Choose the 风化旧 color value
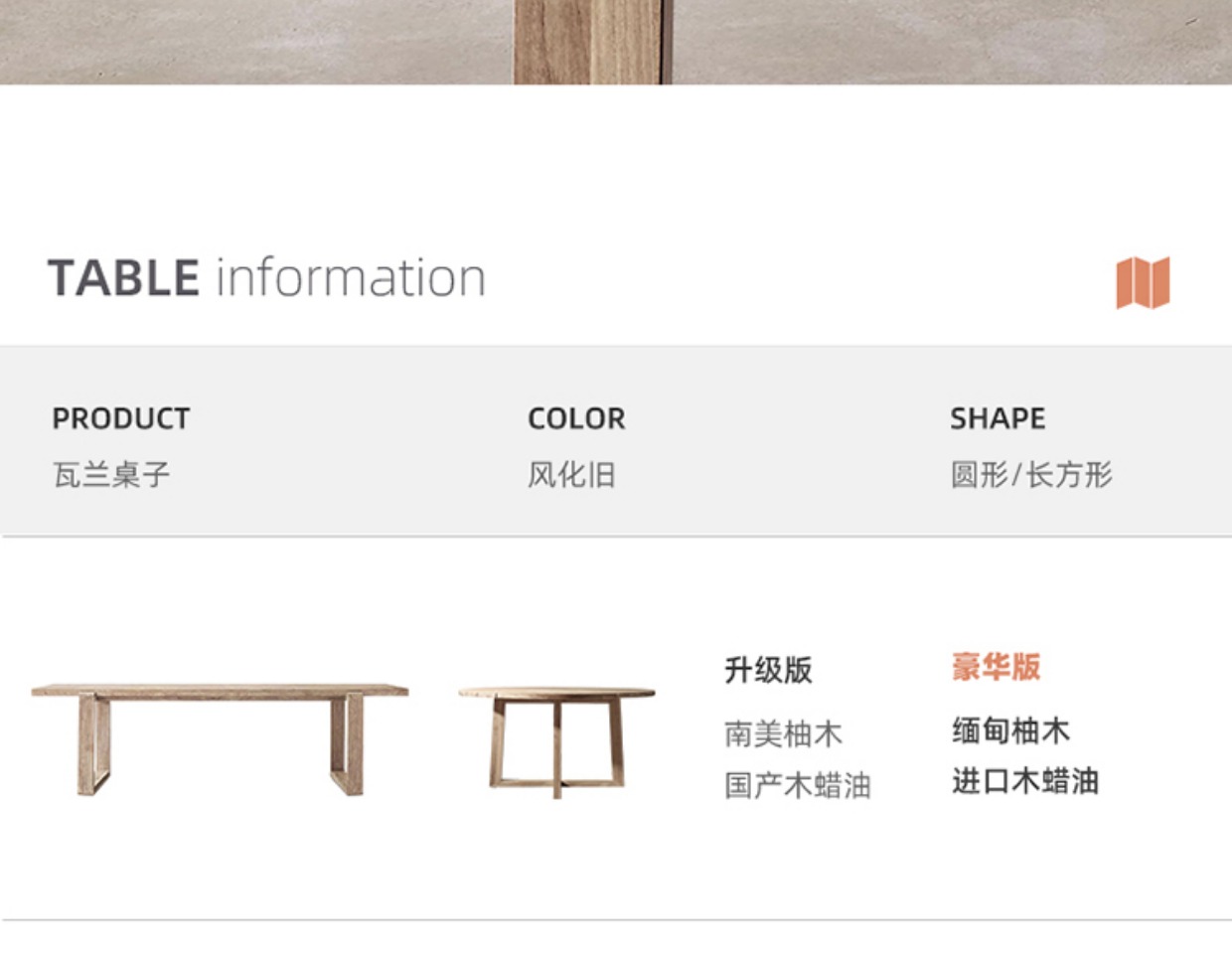1232x970 pixels. (571, 475)
